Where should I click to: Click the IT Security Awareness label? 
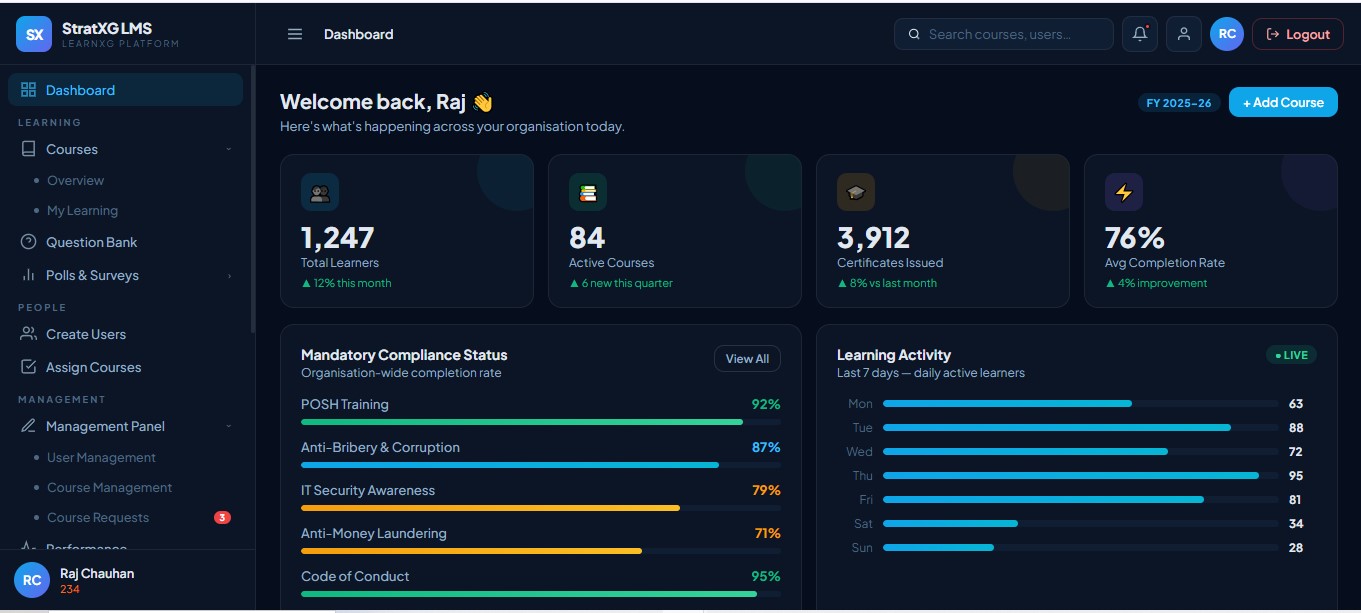tap(368, 490)
